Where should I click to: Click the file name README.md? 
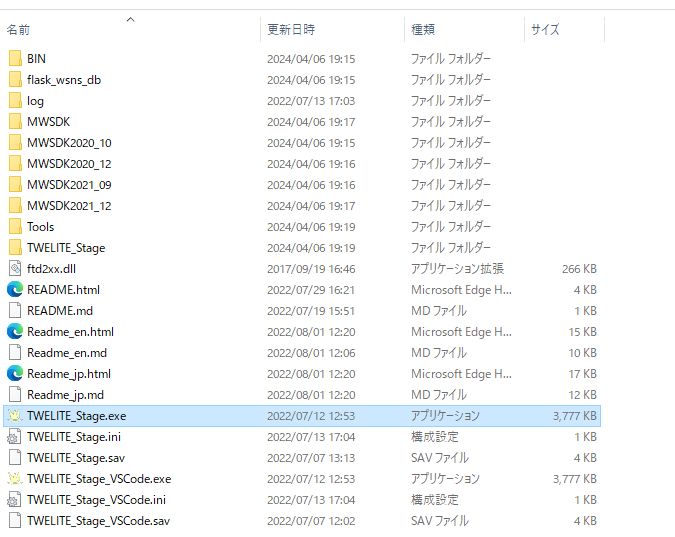click(x=60, y=311)
